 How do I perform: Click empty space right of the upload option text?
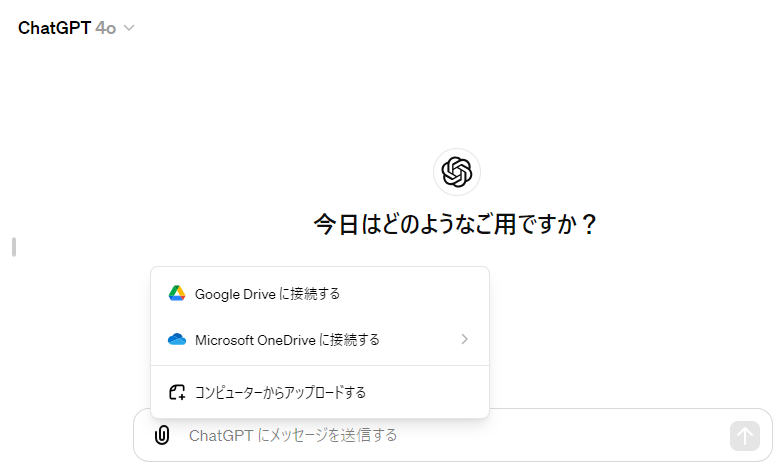click(x=430, y=392)
